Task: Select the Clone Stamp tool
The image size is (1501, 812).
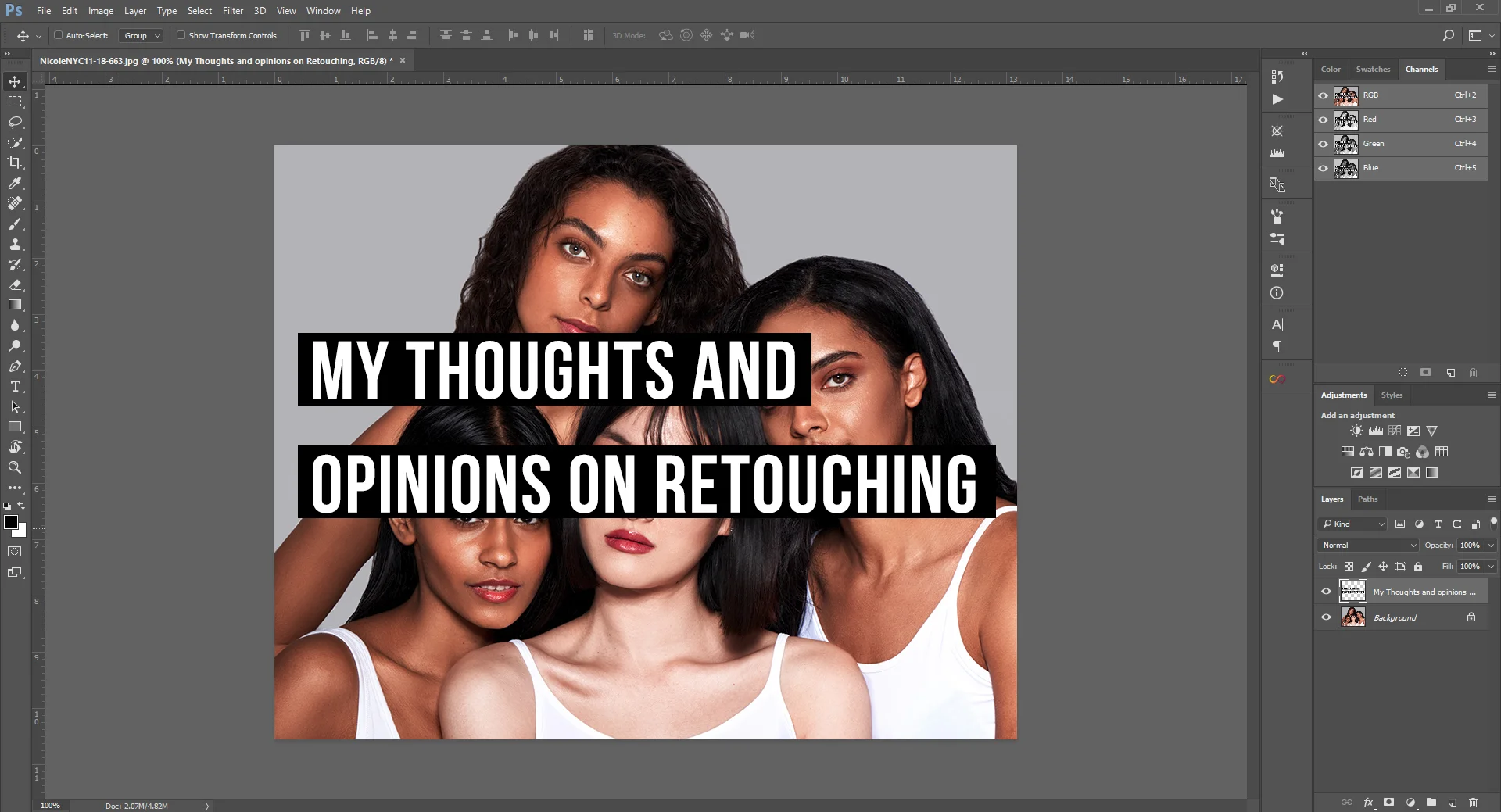Action: point(15,244)
